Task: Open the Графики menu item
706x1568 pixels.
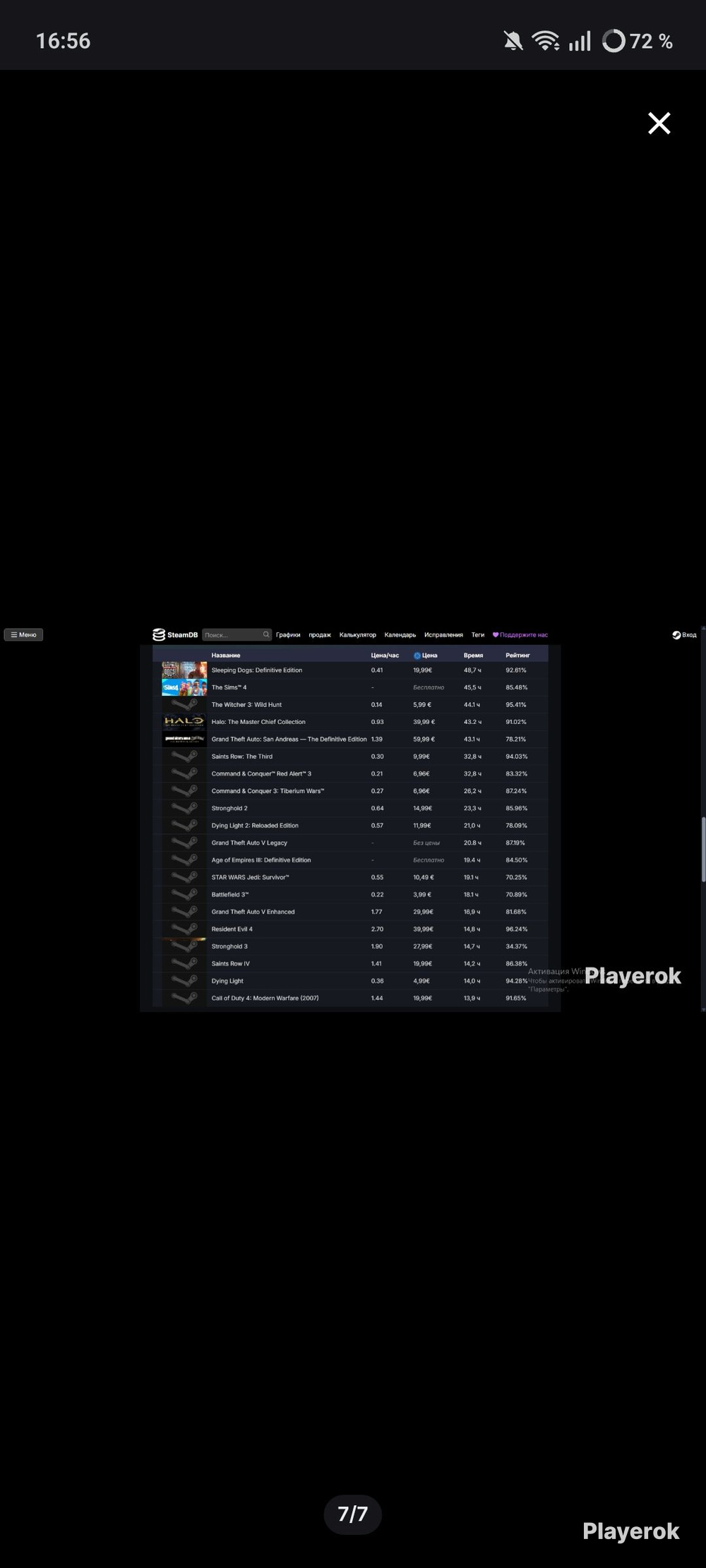Action: 288,634
